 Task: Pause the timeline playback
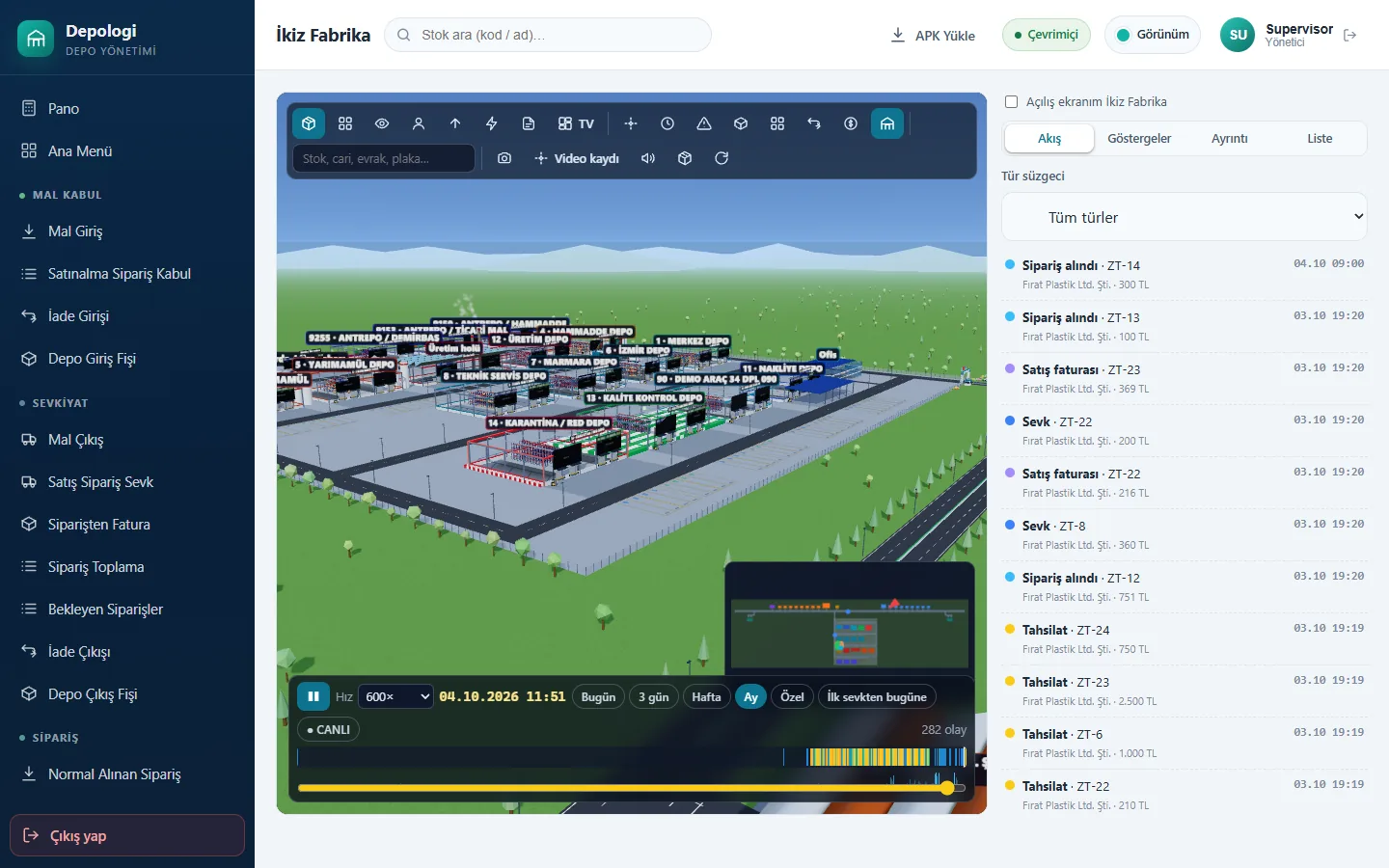tap(313, 696)
